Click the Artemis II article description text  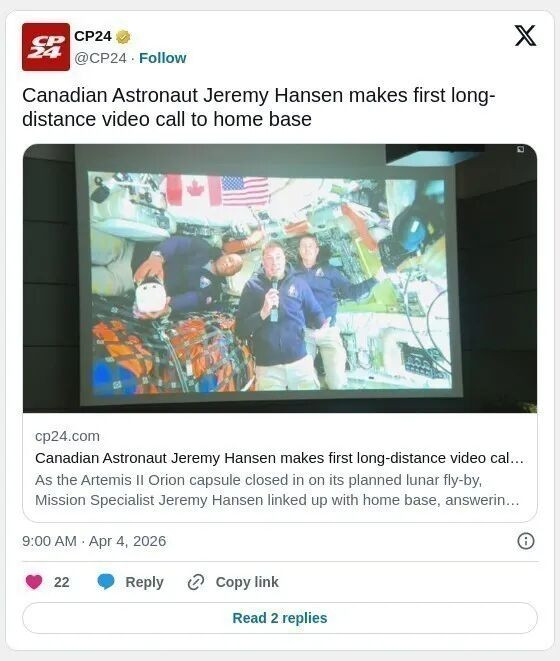277,490
